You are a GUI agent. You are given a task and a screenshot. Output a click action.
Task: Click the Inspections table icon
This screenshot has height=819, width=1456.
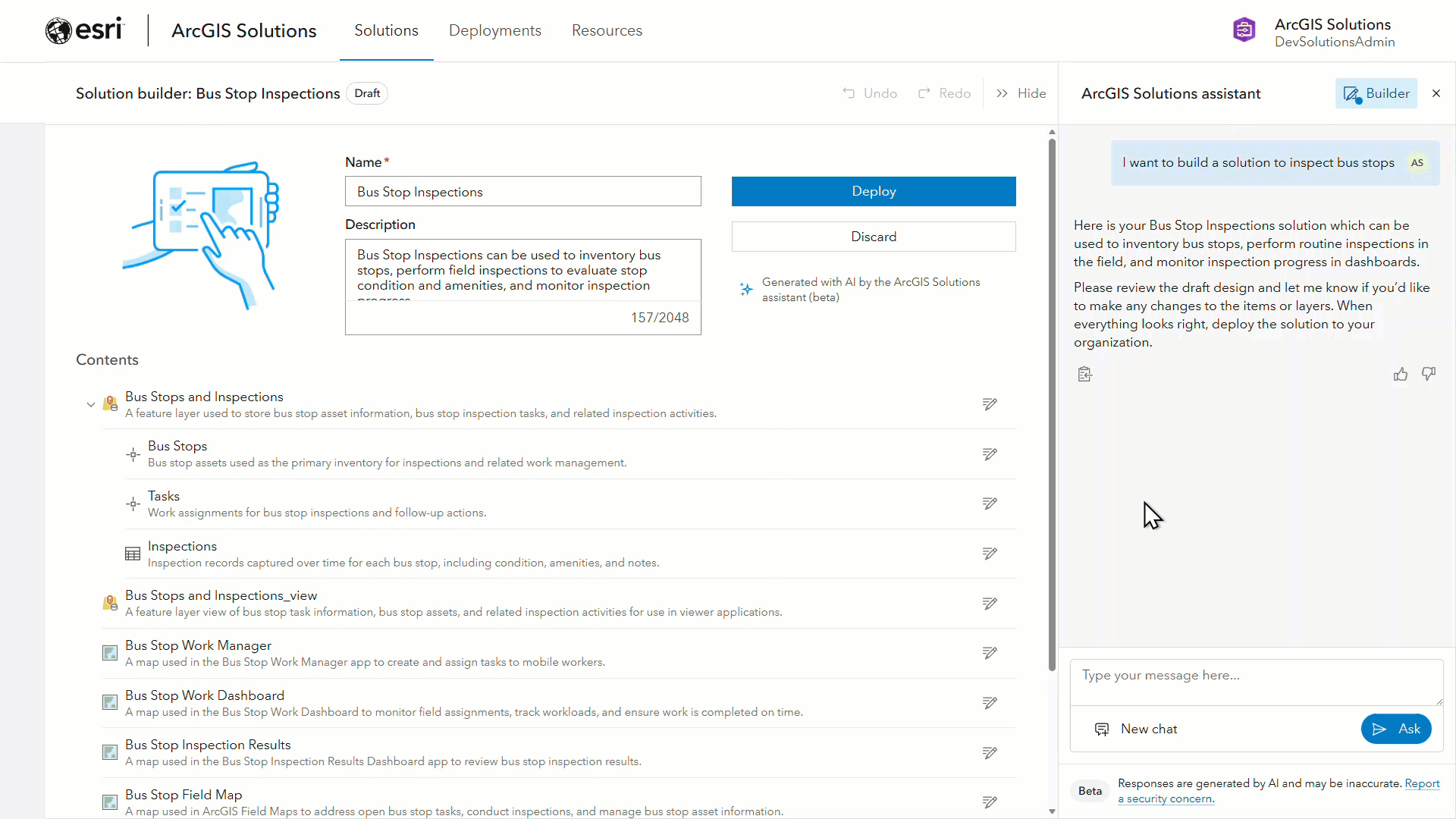133,554
